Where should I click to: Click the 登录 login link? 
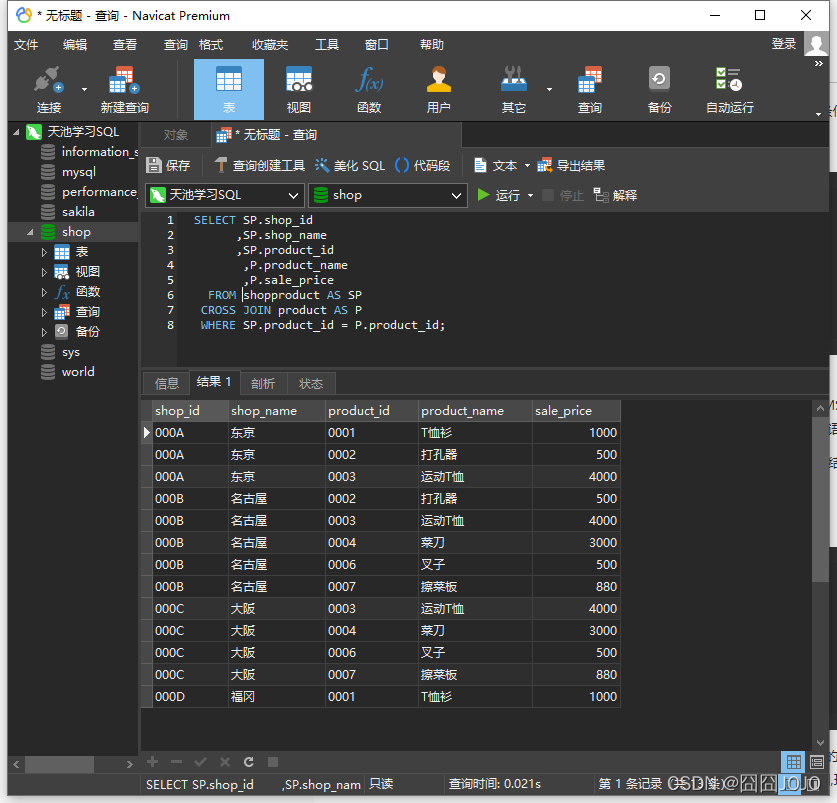(784, 44)
